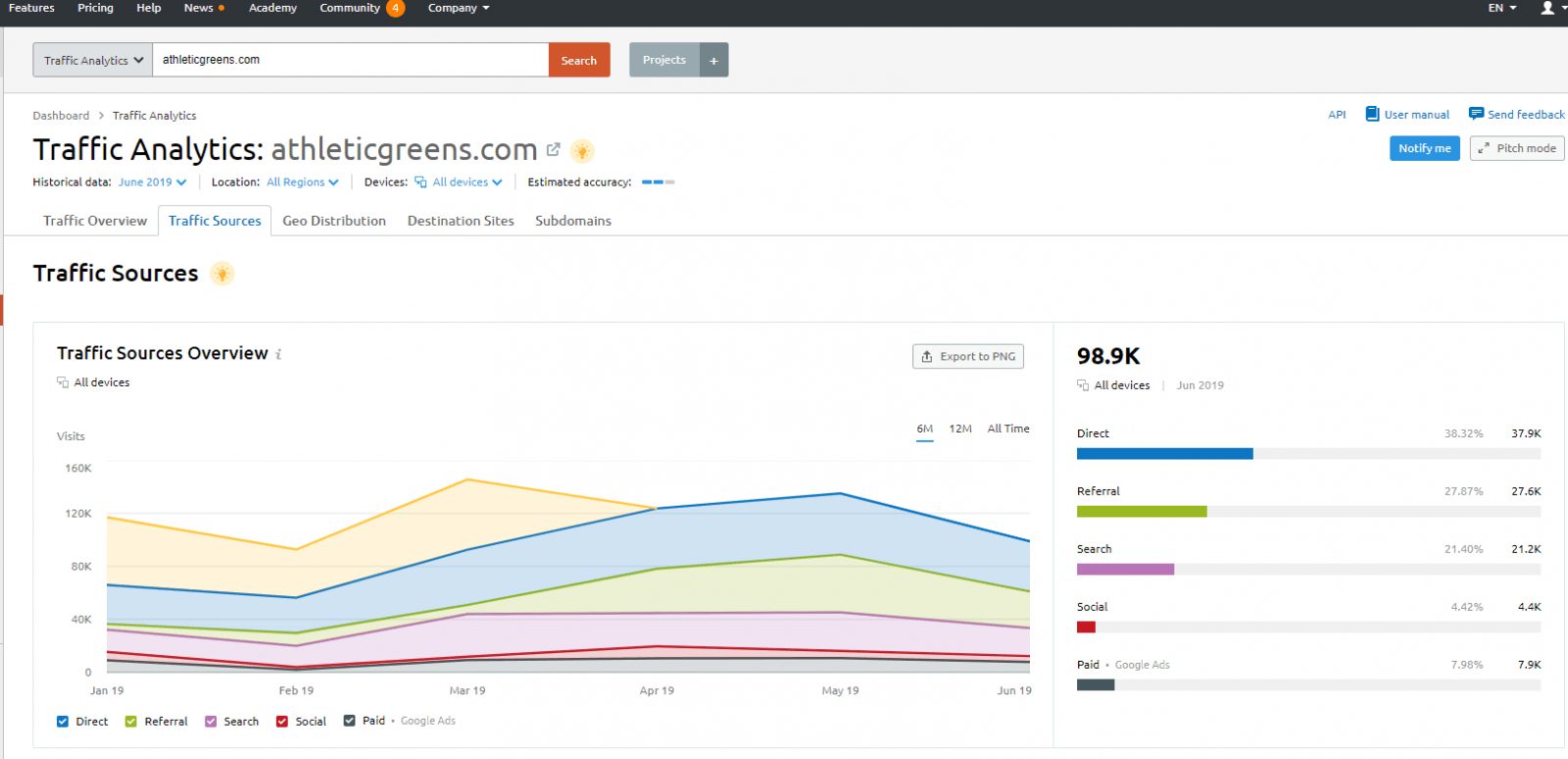1568x759 pixels.
Task: Select the 6M time range
Action: click(x=925, y=430)
